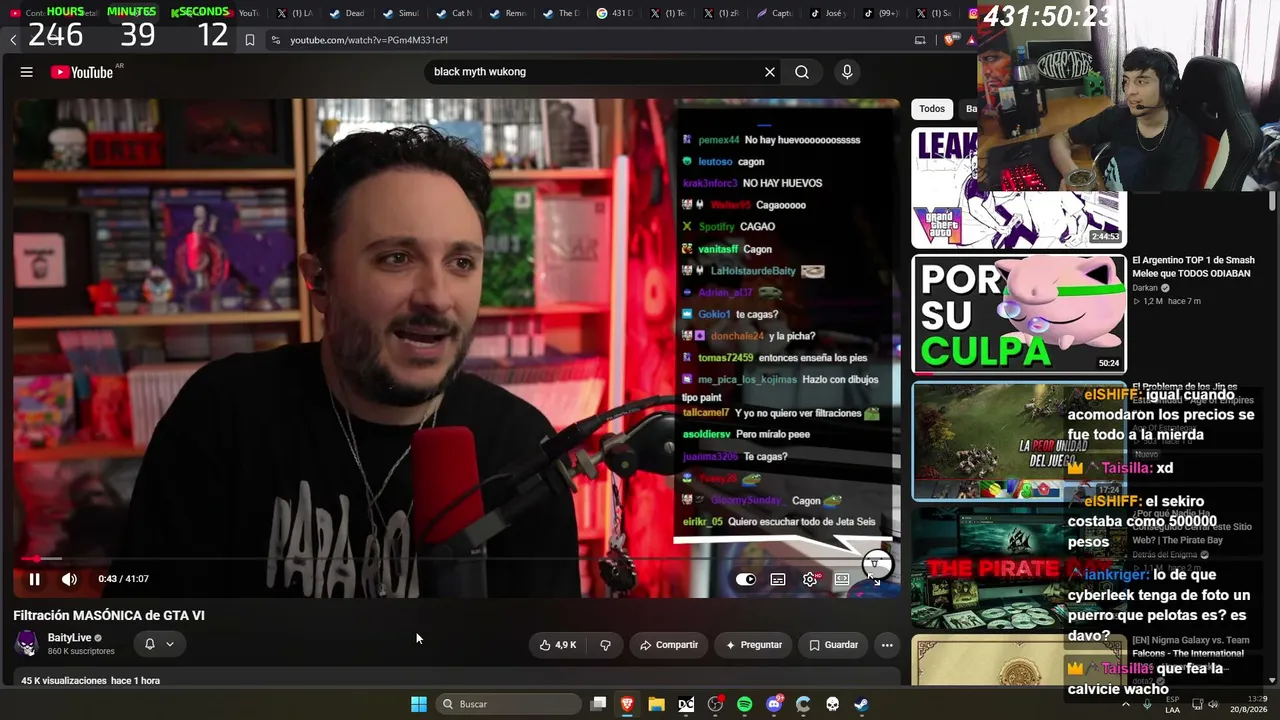Pause the video
1280x720 pixels.
34,579
